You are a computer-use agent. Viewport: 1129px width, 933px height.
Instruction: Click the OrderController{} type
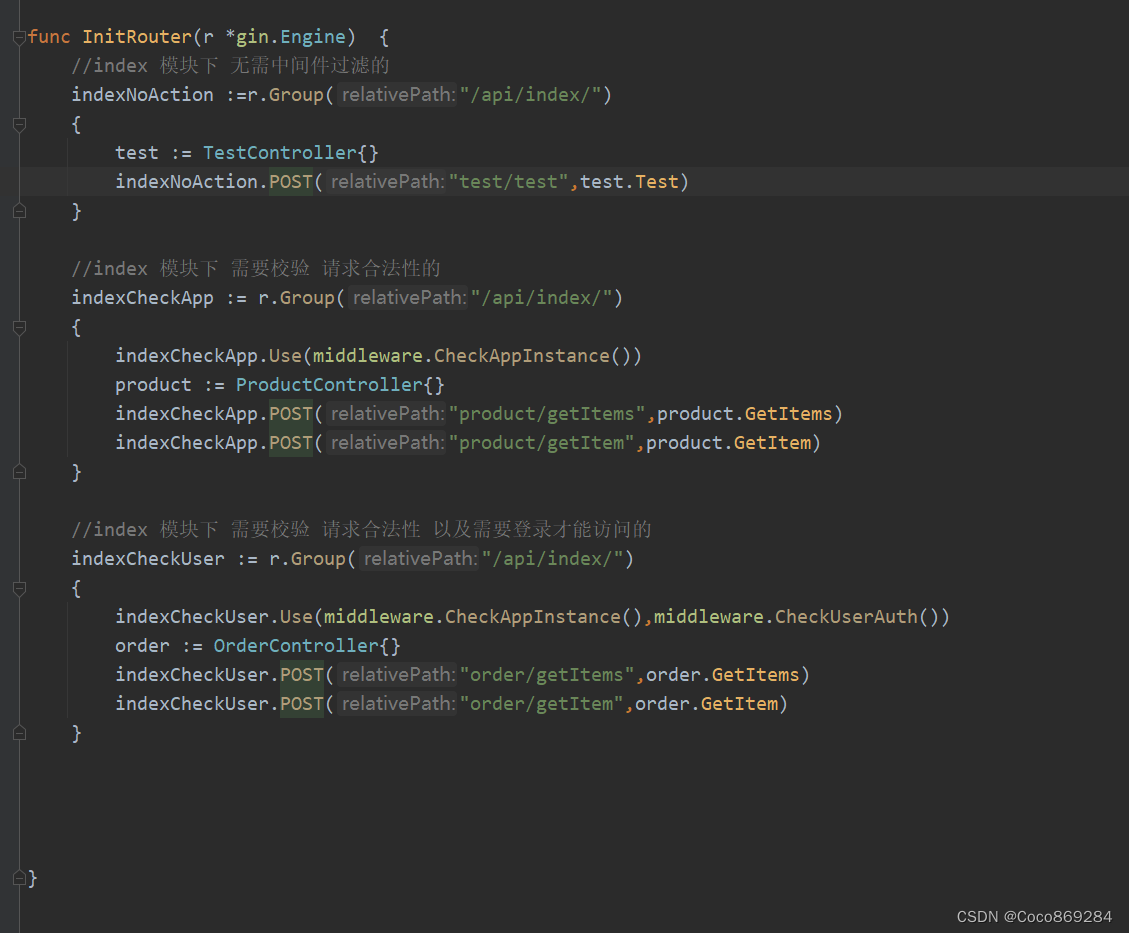307,646
